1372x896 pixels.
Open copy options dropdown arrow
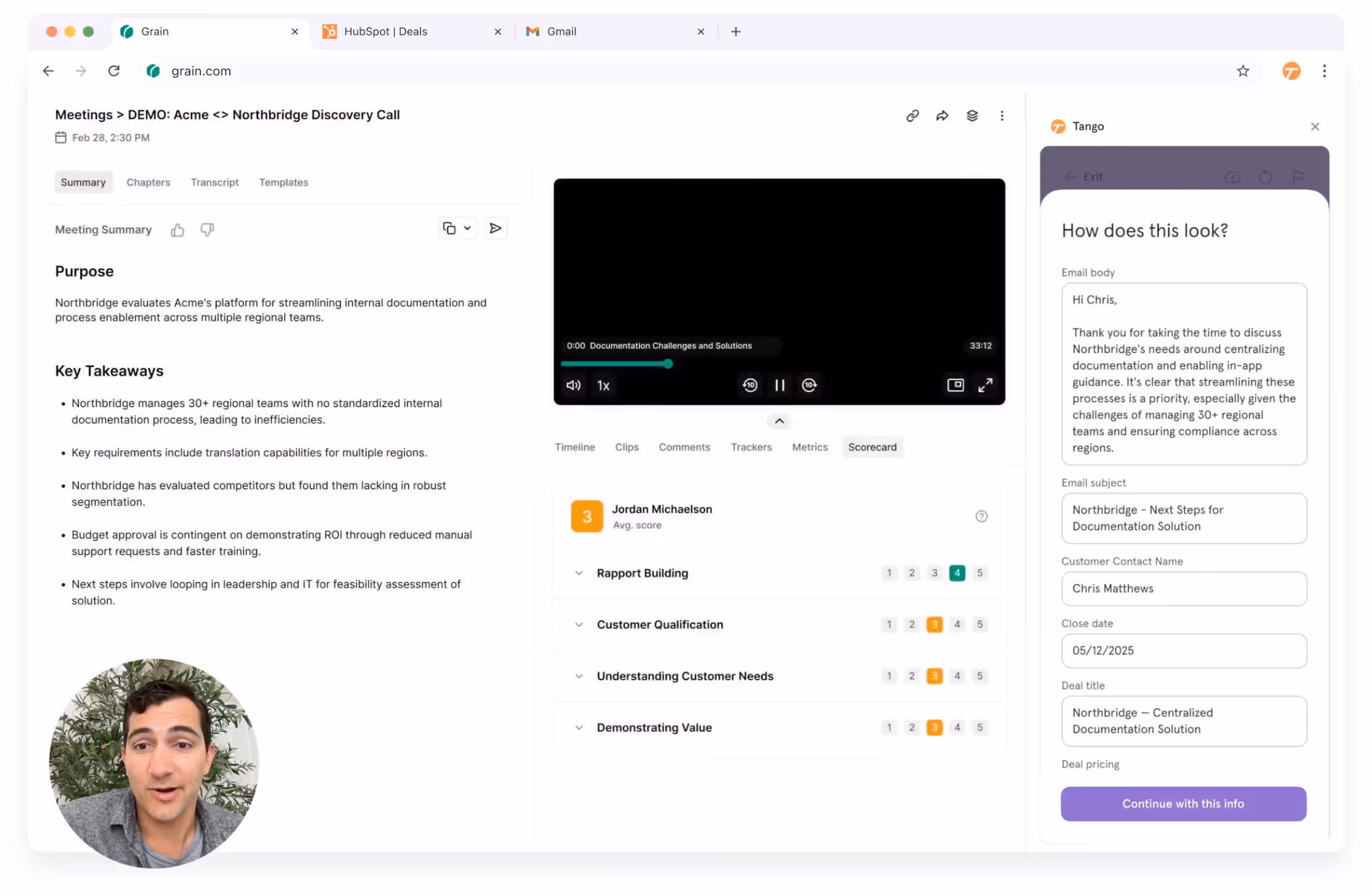(x=467, y=229)
